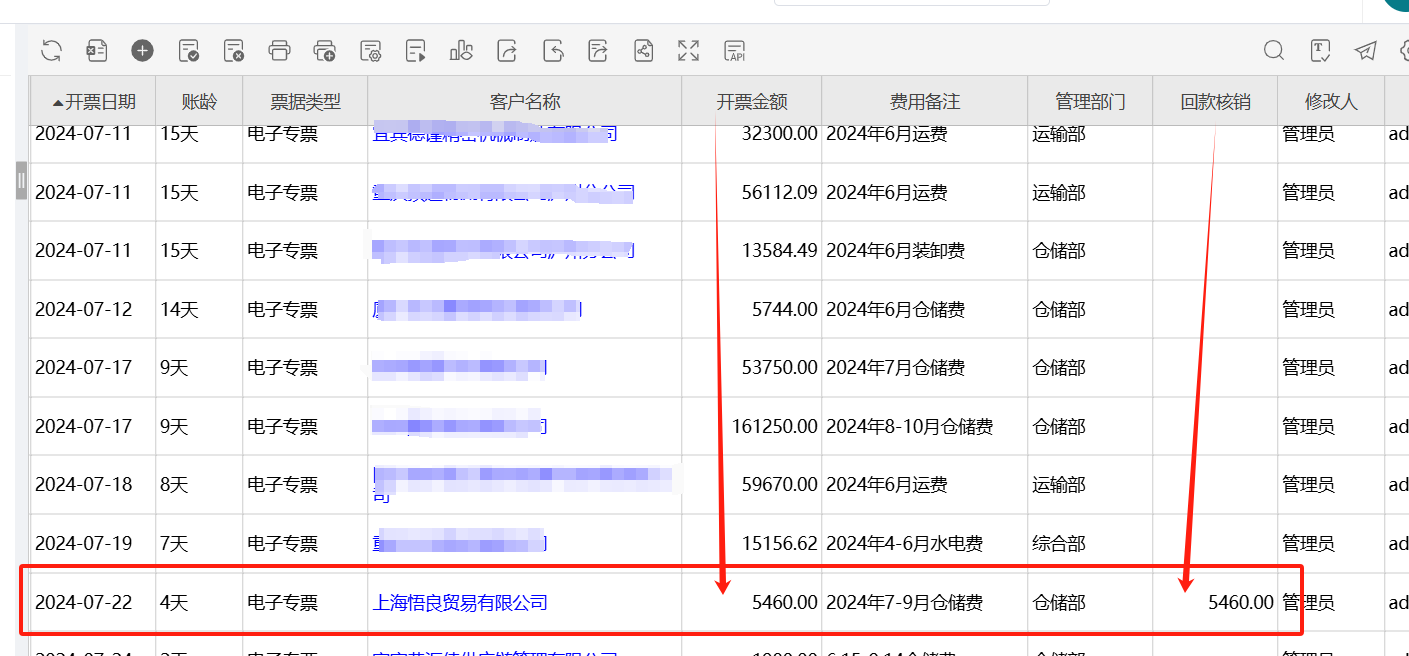
Task: Click the remark 2024年4-6月水电费
Action: pyautogui.click(x=904, y=544)
